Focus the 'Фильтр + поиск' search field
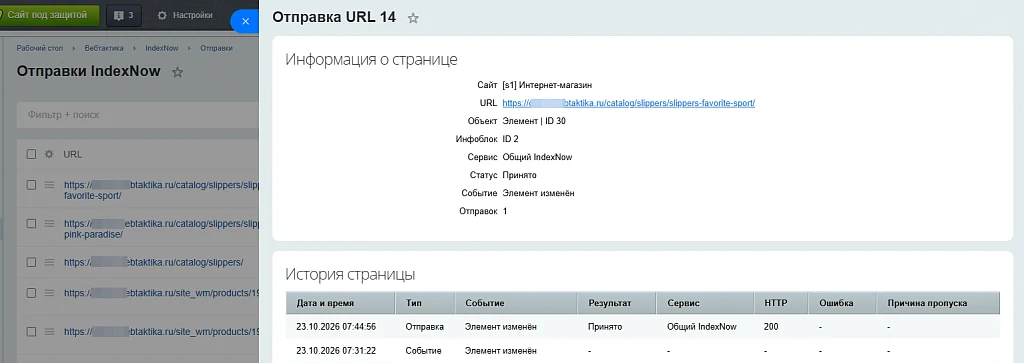This screenshot has height=363, width=1024. click(138, 115)
